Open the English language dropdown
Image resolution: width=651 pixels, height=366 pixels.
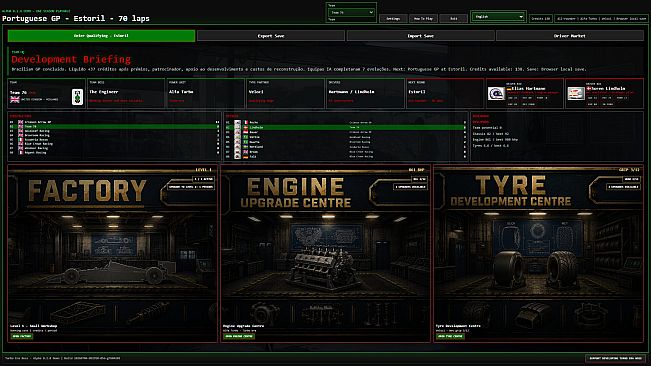point(498,17)
